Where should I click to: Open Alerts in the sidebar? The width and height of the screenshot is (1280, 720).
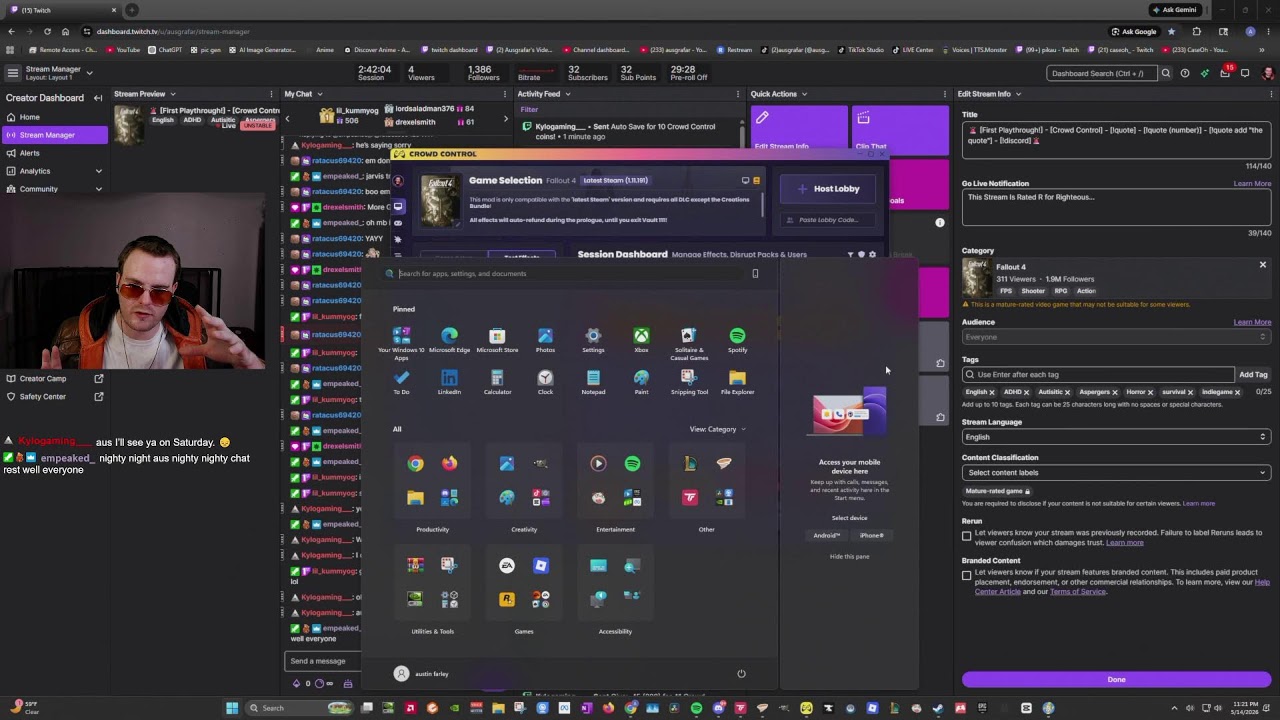click(x=54, y=153)
